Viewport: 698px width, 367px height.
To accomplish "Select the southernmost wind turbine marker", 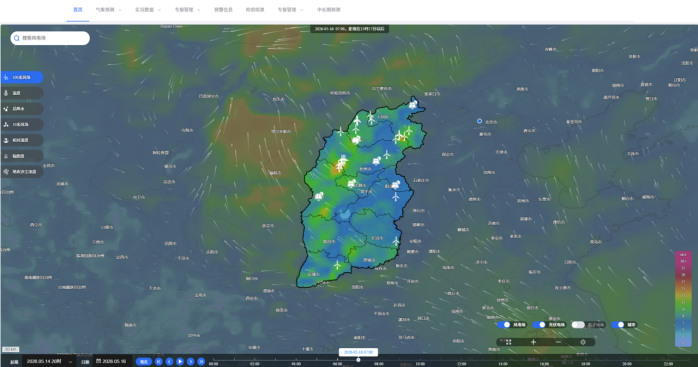I will tap(337, 265).
